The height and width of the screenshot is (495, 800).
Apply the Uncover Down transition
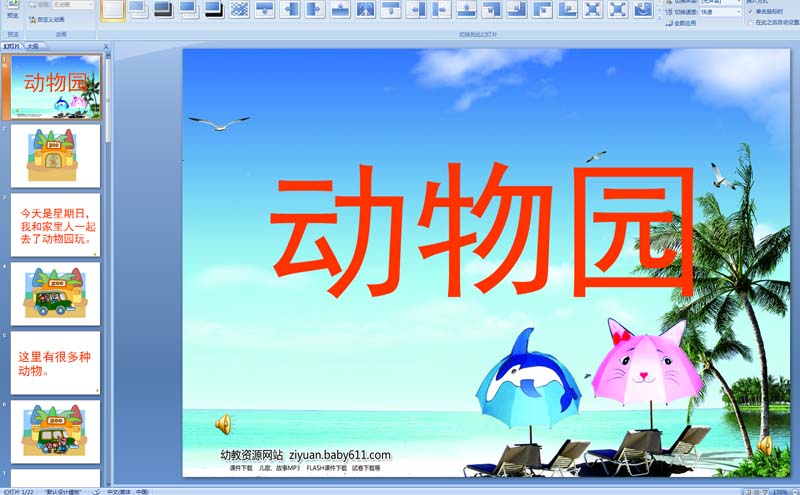click(x=391, y=9)
